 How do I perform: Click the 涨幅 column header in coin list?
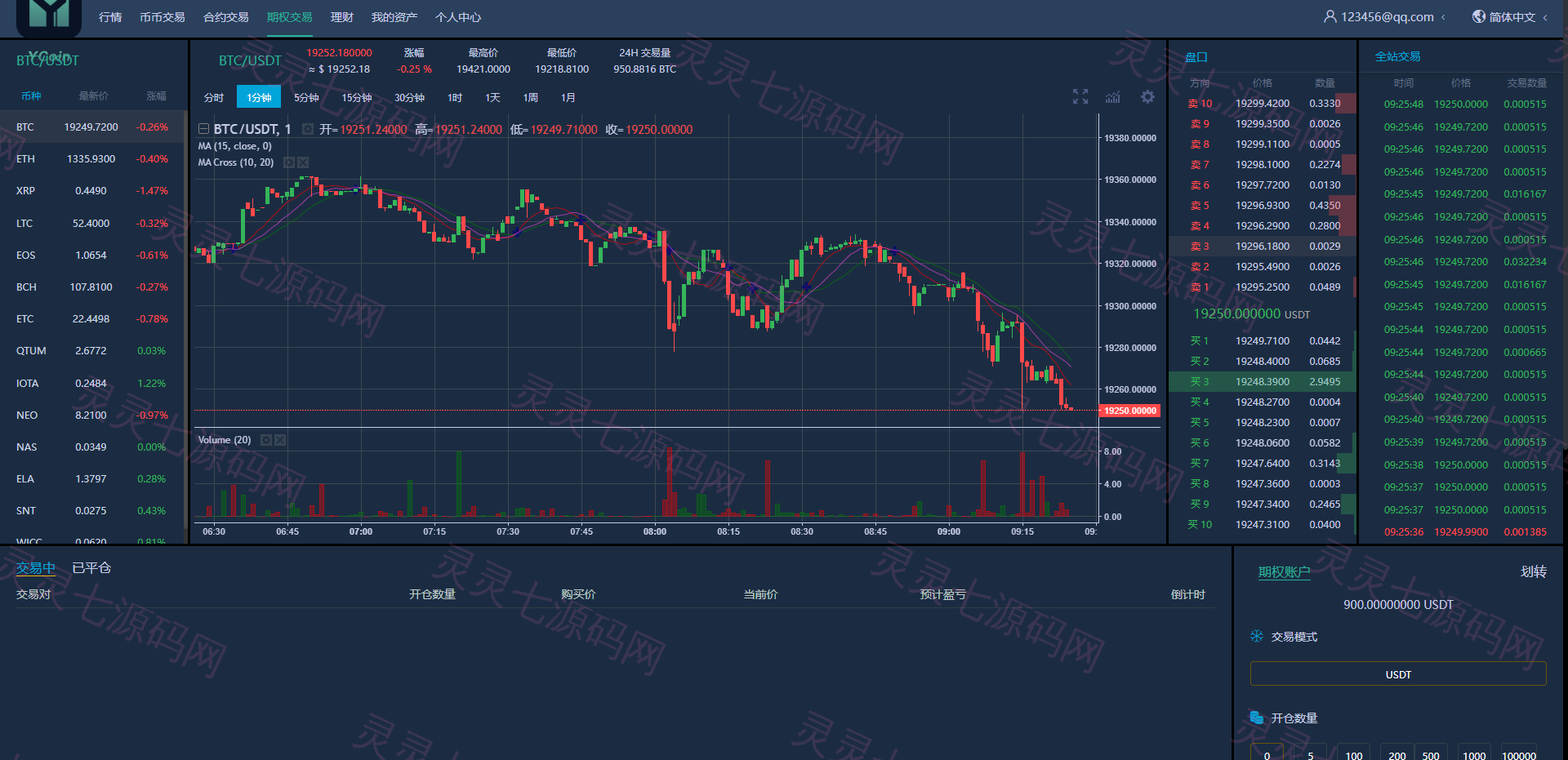(x=156, y=96)
